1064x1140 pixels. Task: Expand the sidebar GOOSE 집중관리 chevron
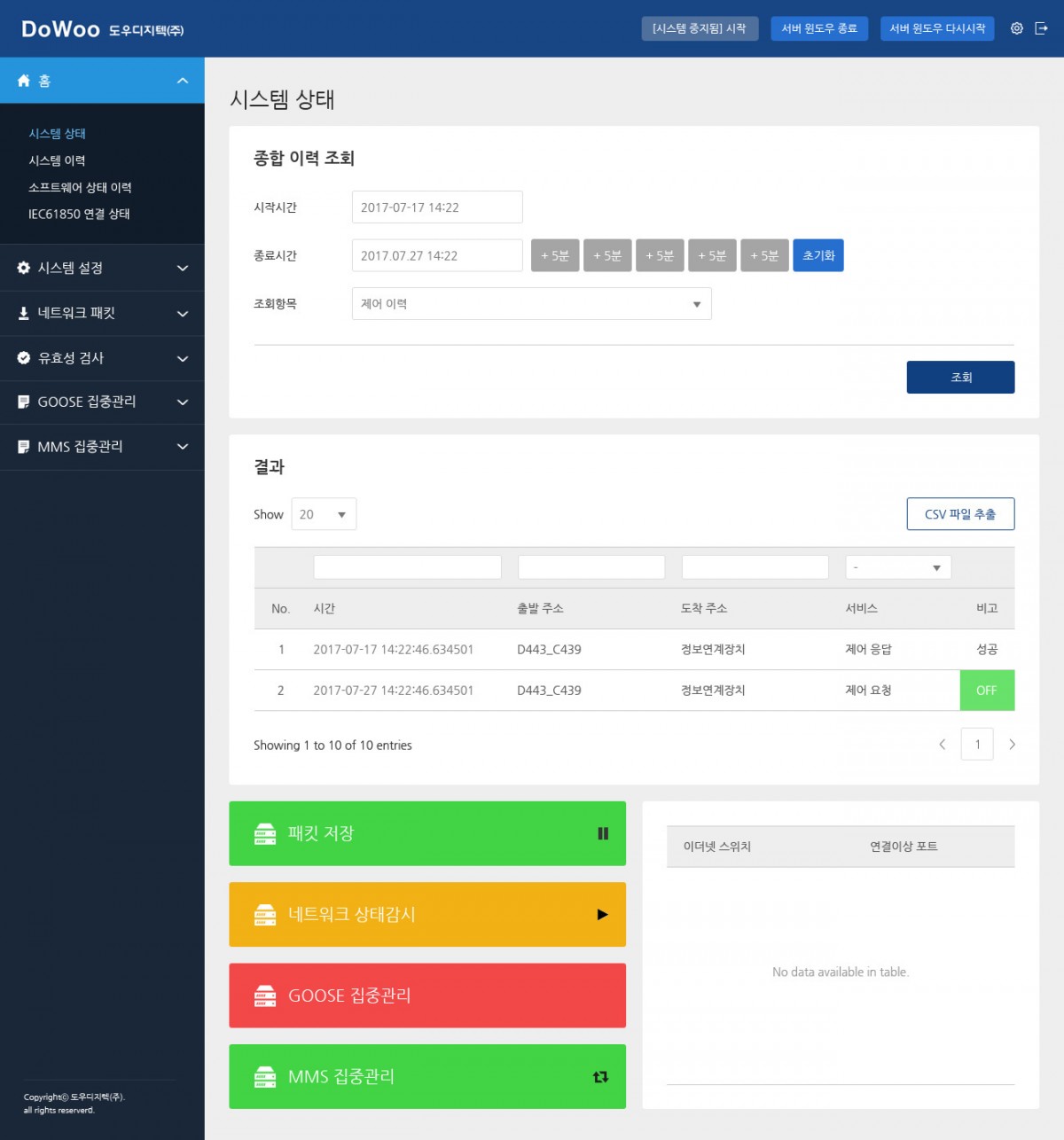(x=183, y=402)
